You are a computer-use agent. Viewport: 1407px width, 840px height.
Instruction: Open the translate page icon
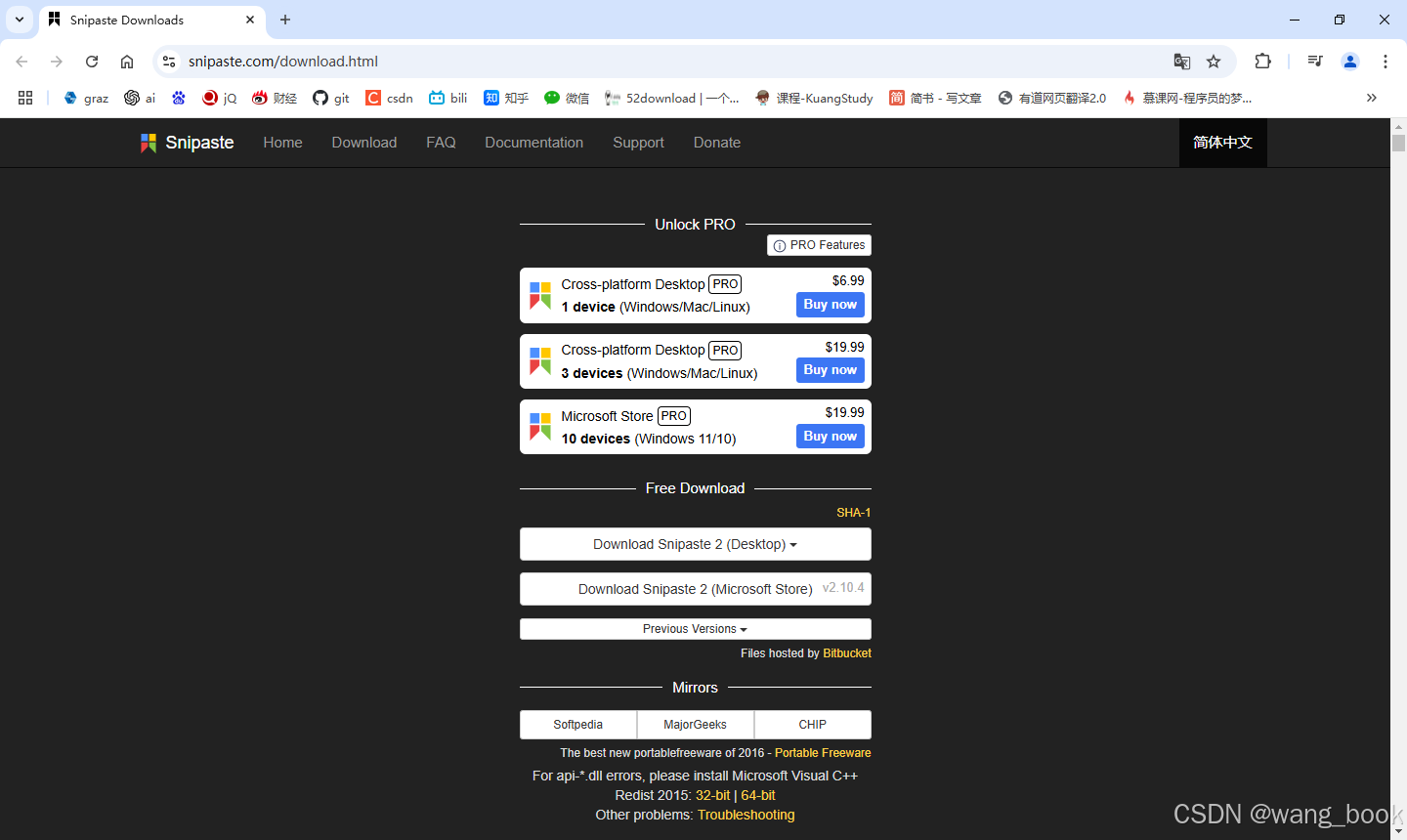[x=1182, y=62]
